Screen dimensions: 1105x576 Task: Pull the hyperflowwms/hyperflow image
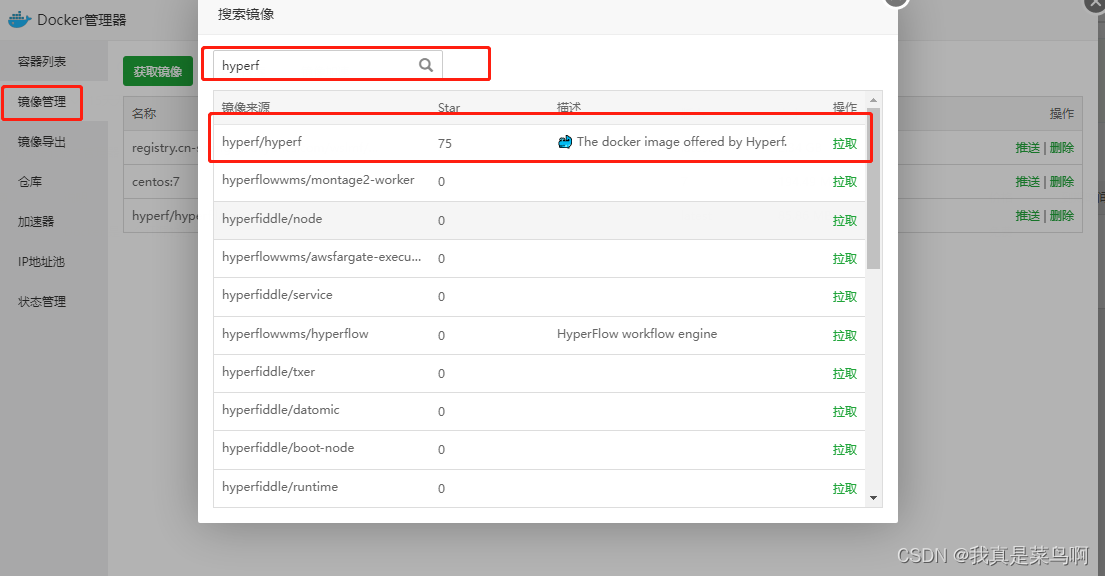click(x=844, y=335)
